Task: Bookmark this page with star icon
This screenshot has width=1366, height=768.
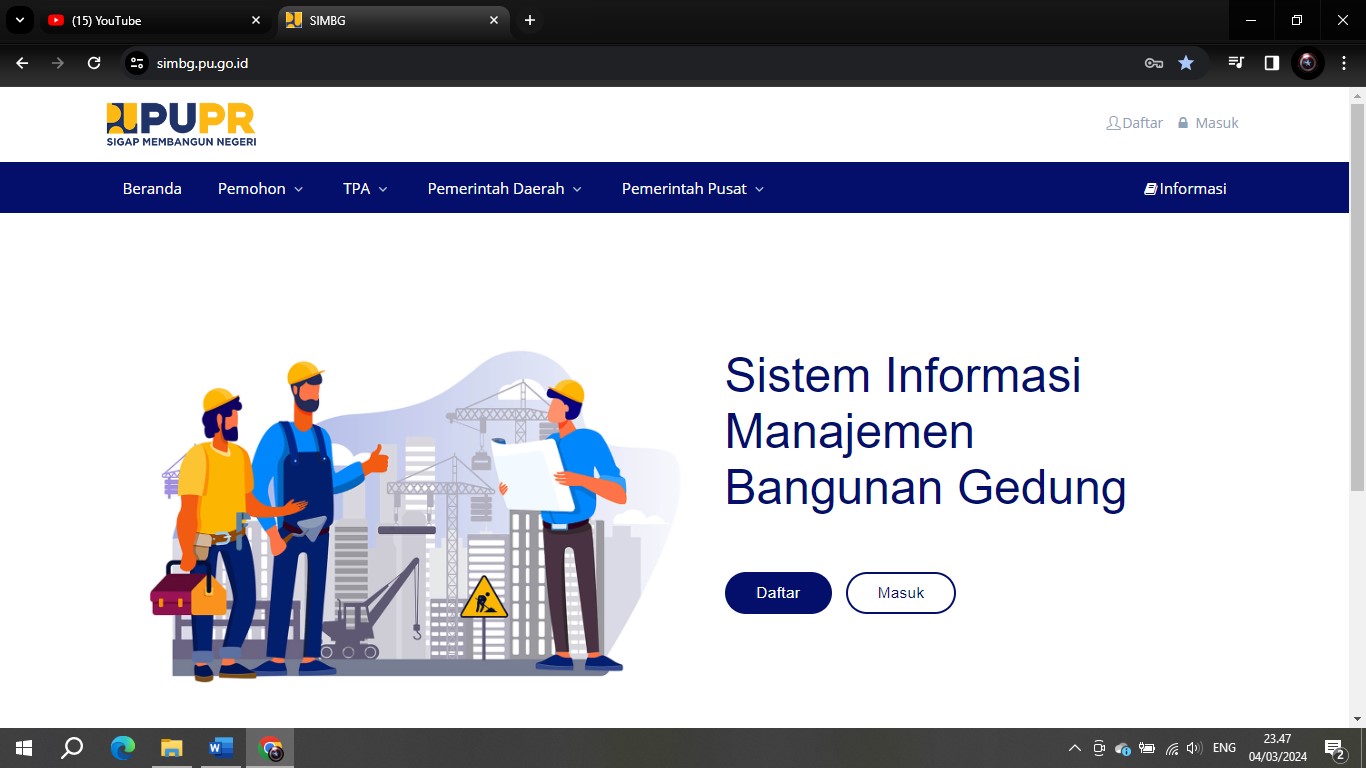Action: (1186, 63)
